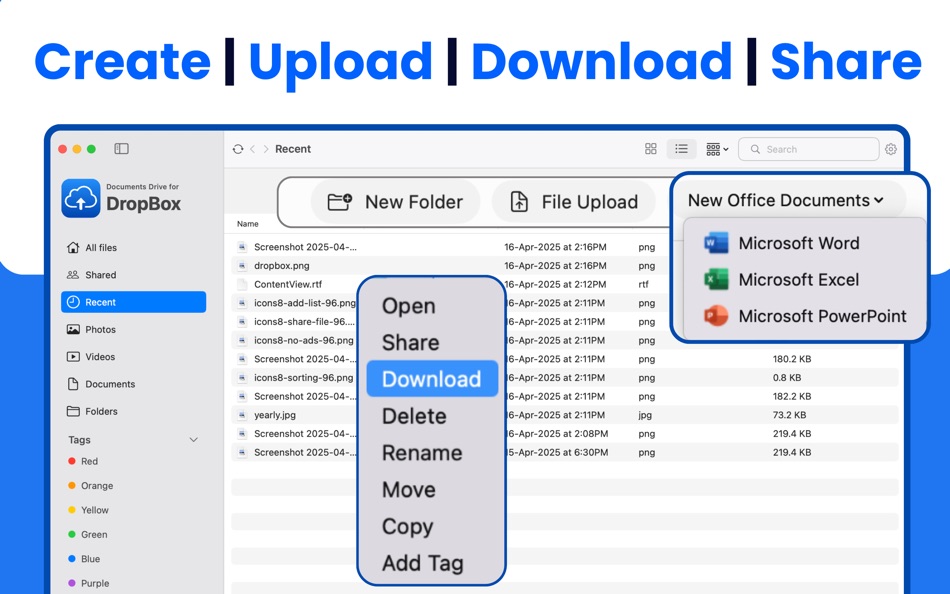Click the dropbox.png file icon
The image size is (950, 594).
point(242,265)
